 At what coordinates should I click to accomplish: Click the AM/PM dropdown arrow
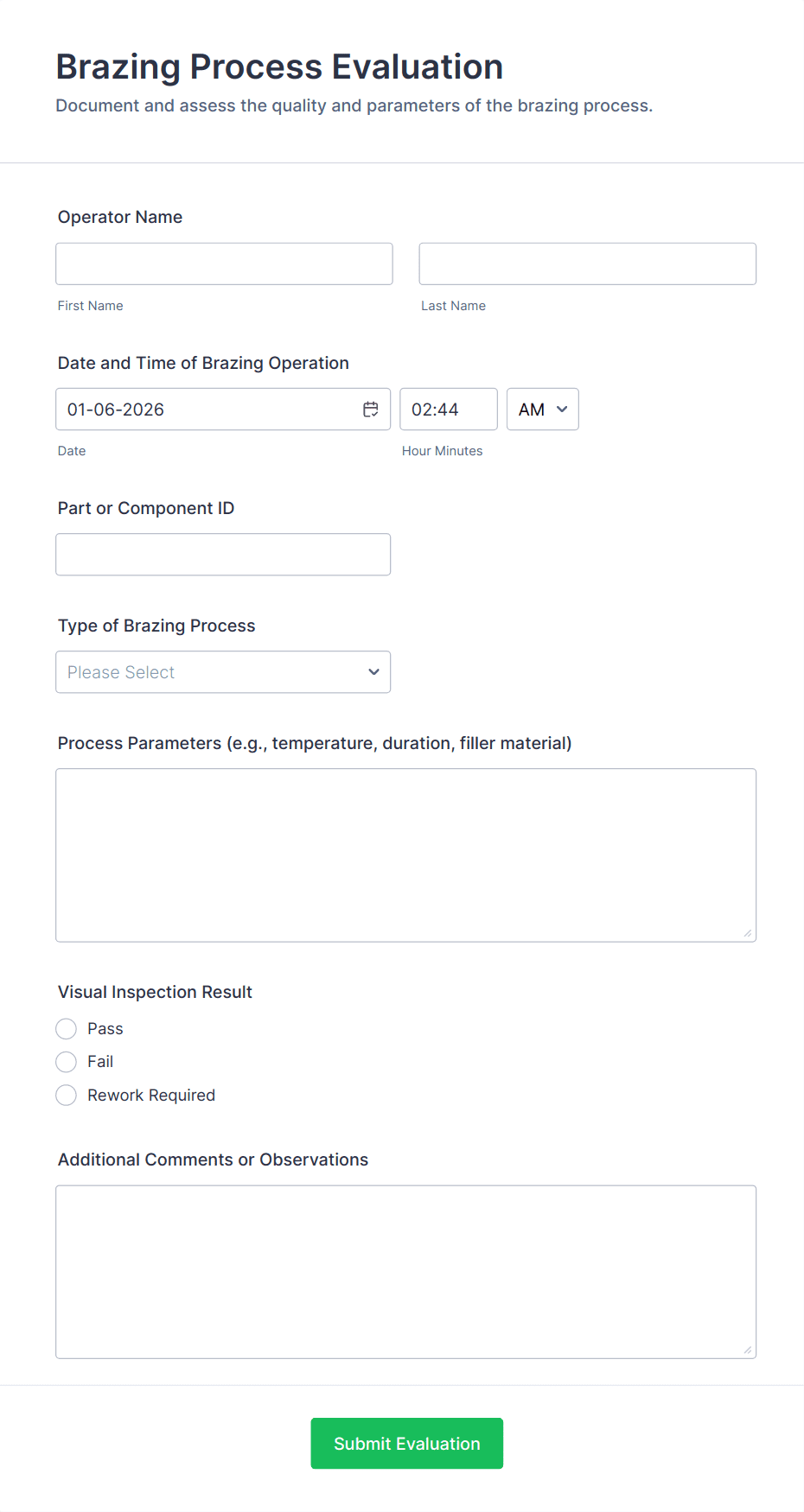(560, 409)
